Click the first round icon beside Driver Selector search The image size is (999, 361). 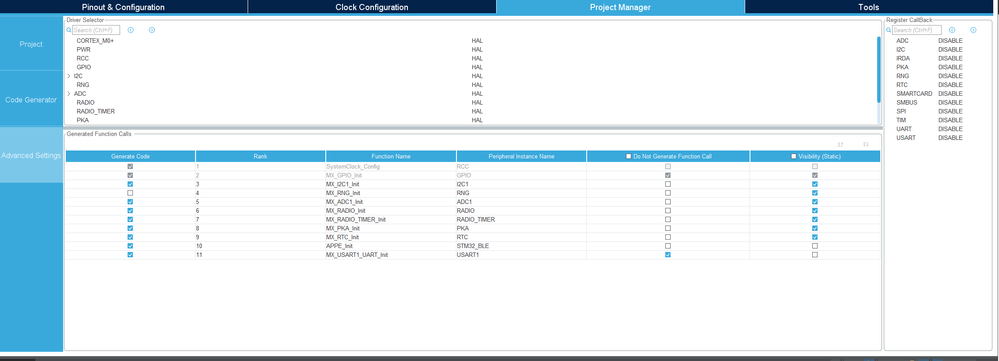(131, 30)
